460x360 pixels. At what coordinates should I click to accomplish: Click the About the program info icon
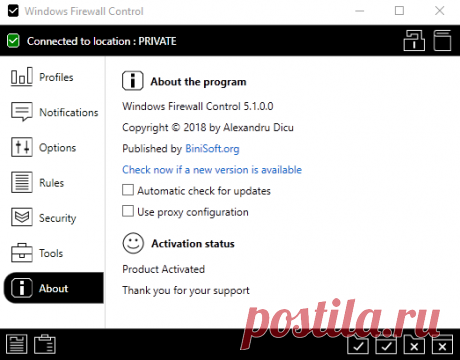coord(133,81)
